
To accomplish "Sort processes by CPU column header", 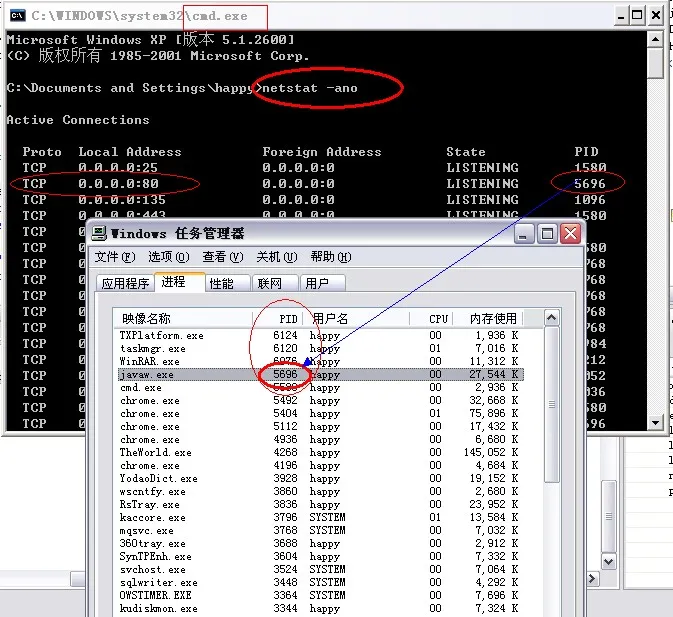I will coord(430,318).
